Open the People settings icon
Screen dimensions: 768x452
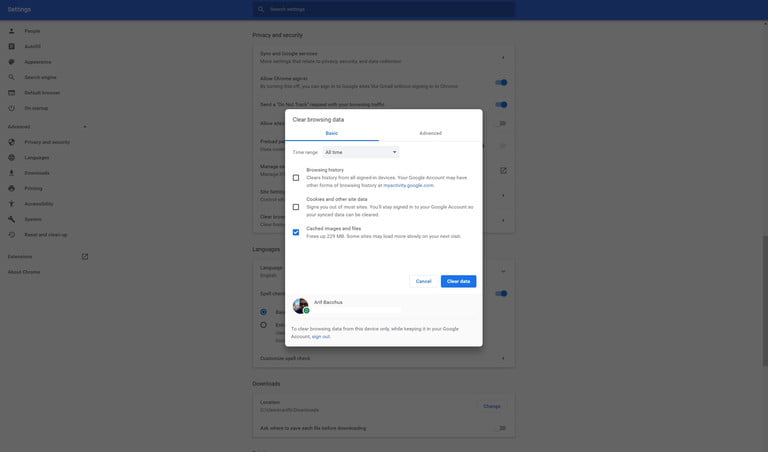11,31
